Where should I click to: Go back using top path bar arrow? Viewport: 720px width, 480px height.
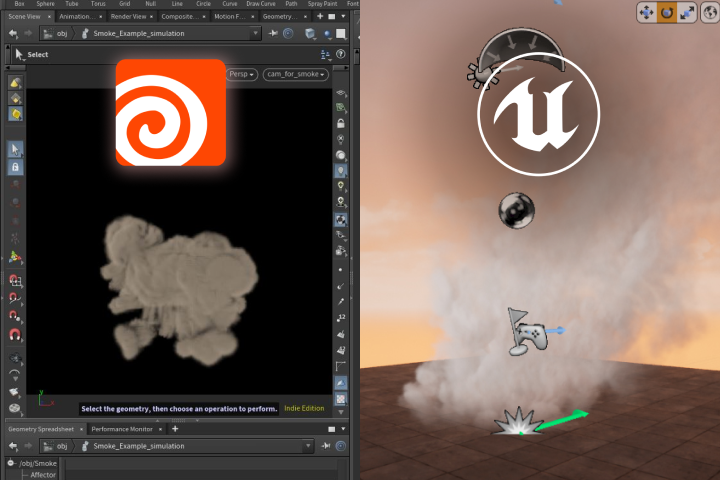pos(13,33)
